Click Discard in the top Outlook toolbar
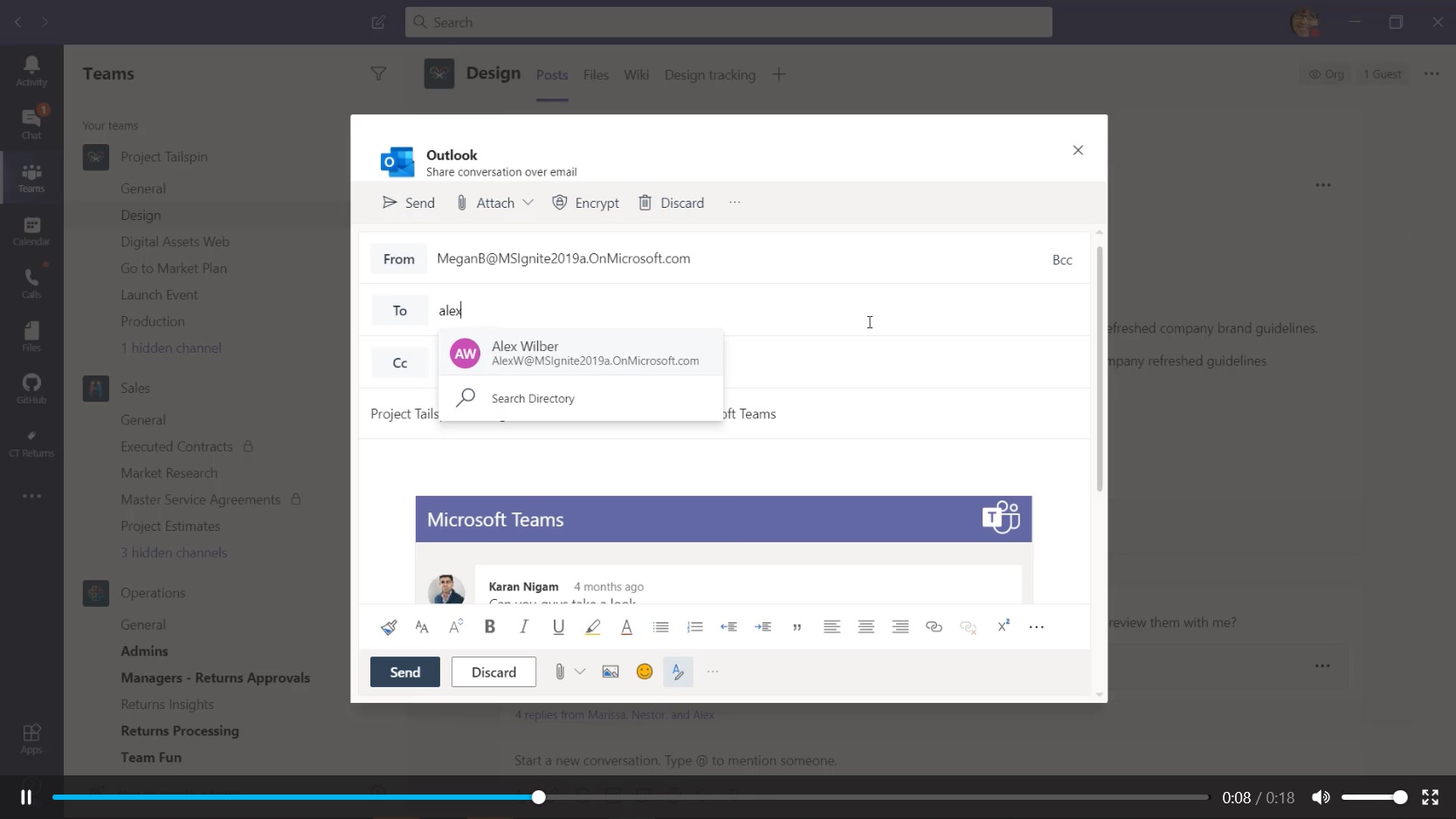The height and width of the screenshot is (819, 1456). click(x=672, y=203)
